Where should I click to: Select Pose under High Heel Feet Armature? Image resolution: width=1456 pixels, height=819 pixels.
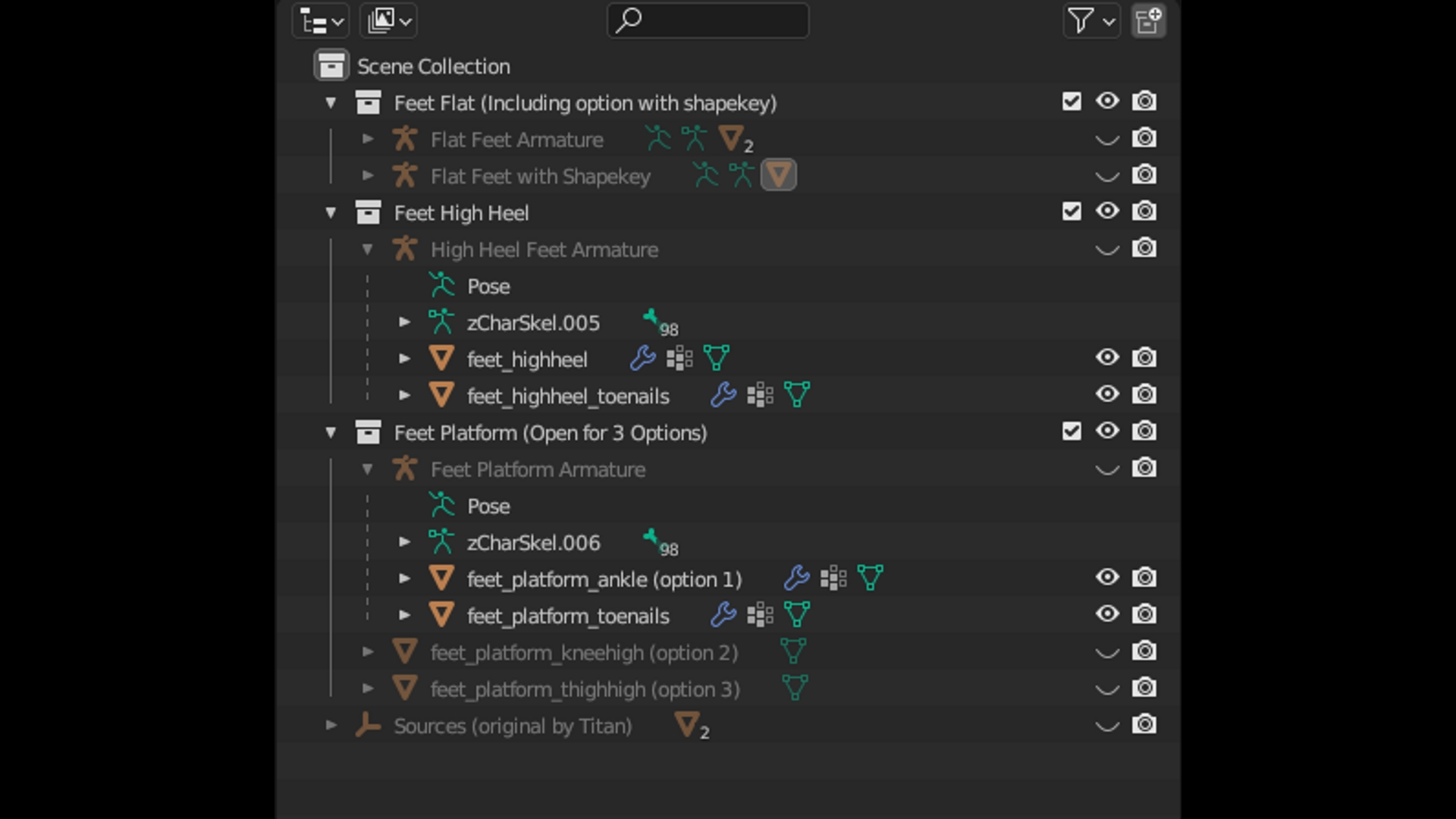[488, 287]
